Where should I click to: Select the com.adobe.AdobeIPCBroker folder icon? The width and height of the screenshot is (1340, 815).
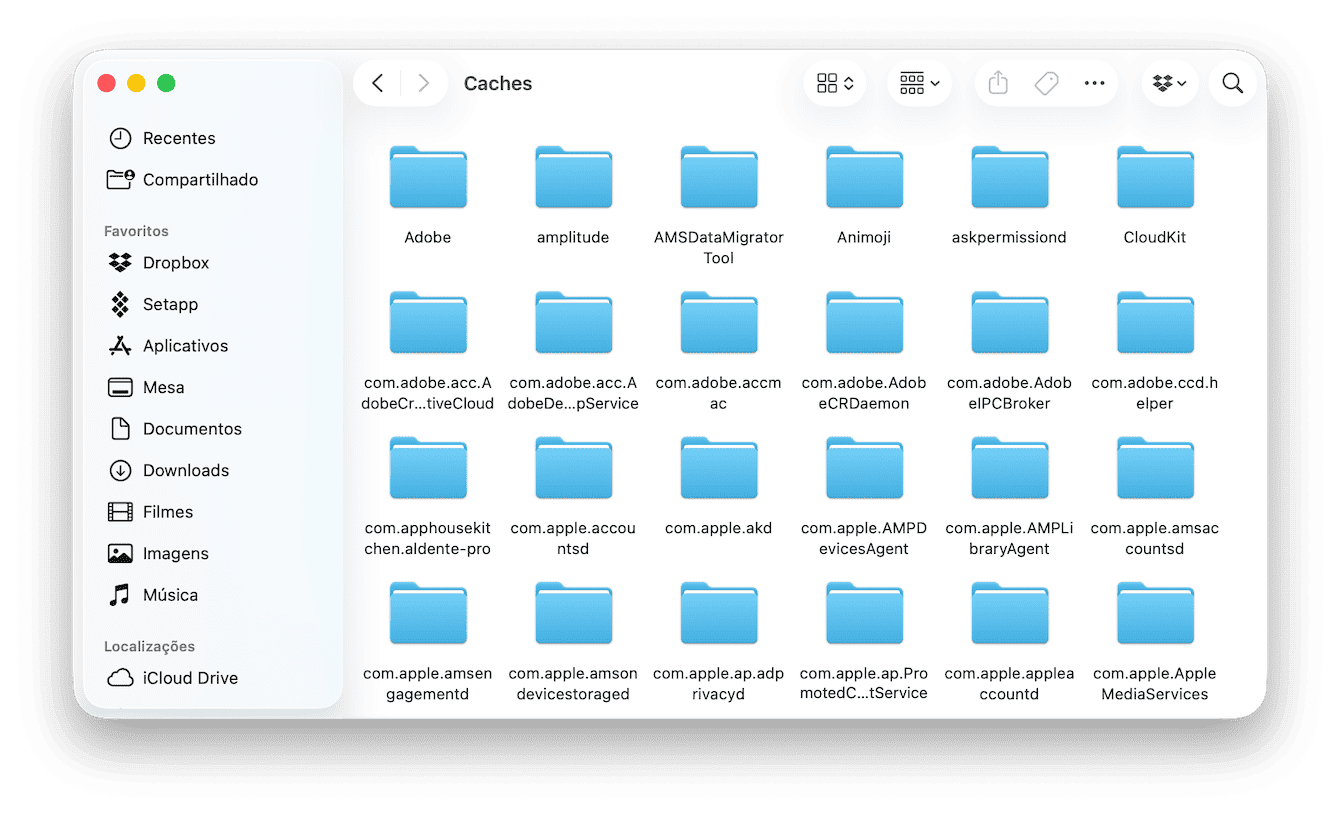click(1010, 322)
